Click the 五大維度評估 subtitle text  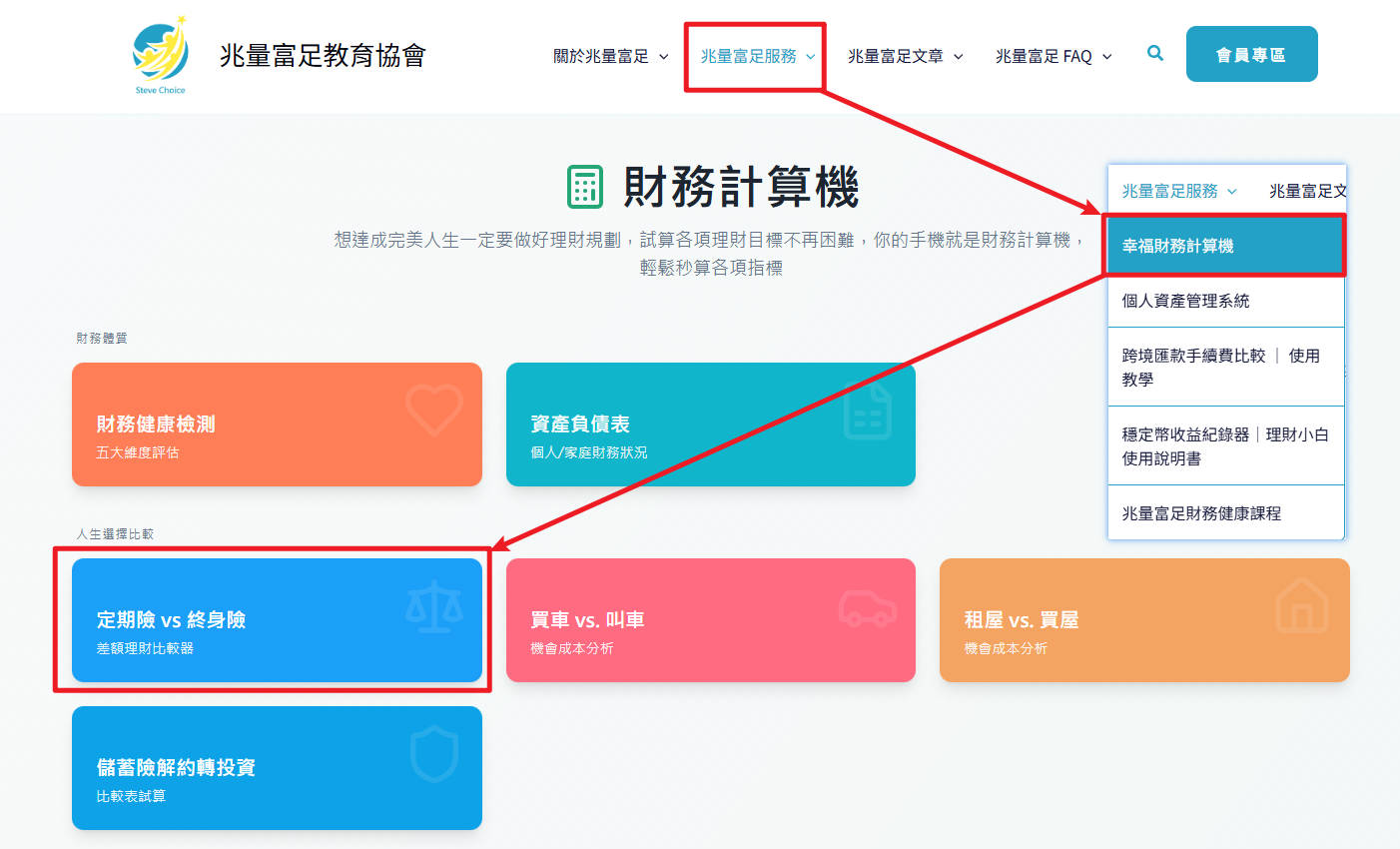[138, 452]
